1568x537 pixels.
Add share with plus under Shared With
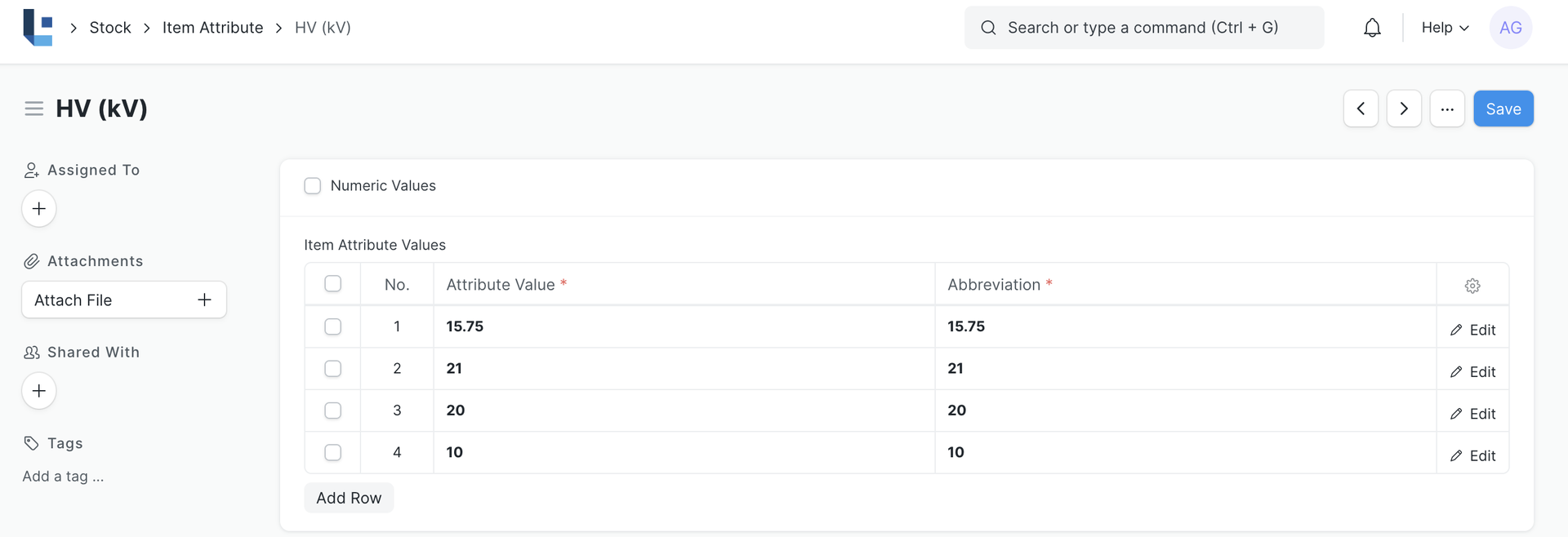click(38, 391)
